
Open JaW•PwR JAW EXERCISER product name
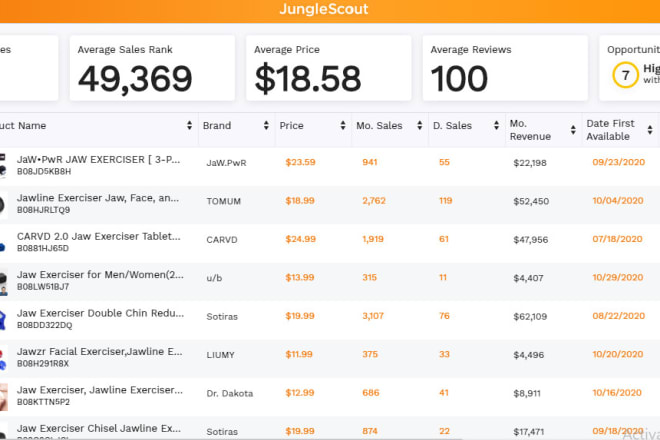click(x=98, y=160)
